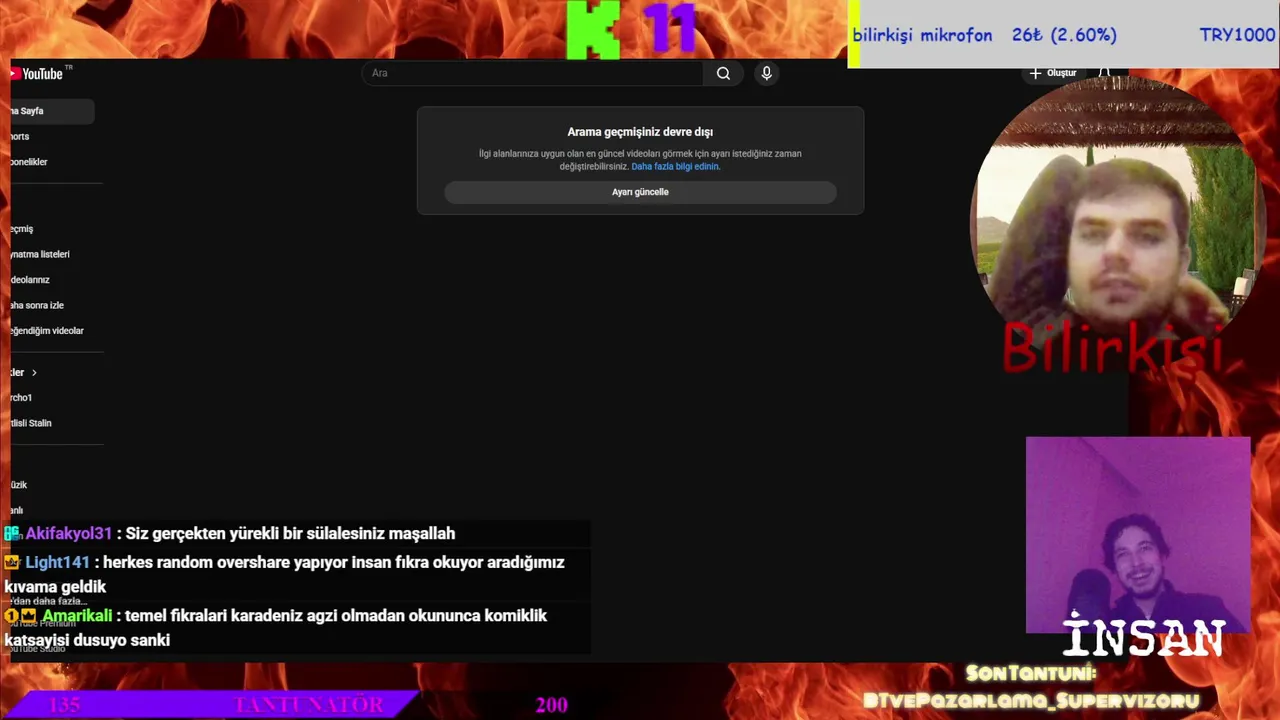Click the 135 progress value
The image size is (1280, 720).
pos(64,705)
